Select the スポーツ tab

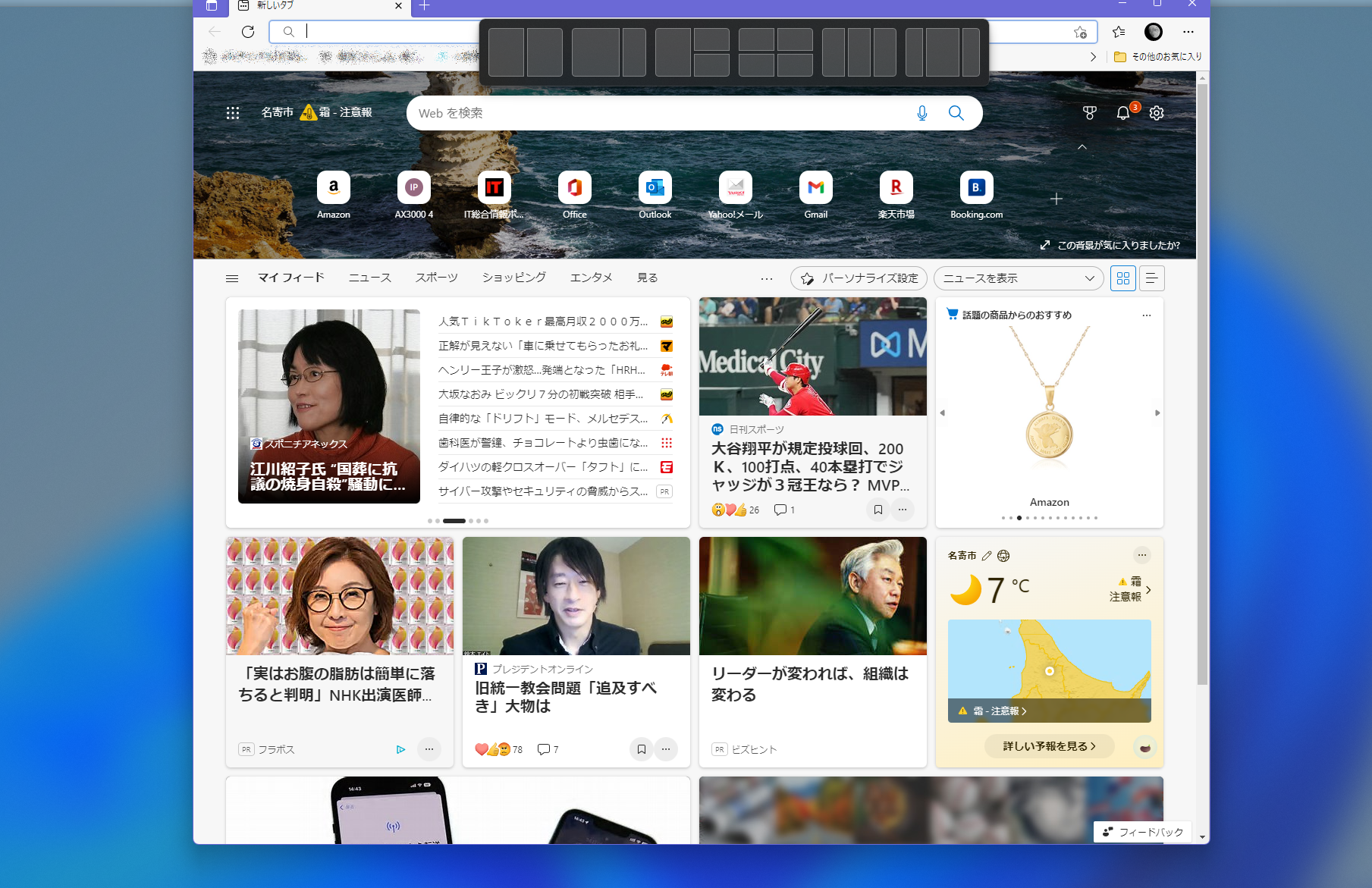pos(437,278)
